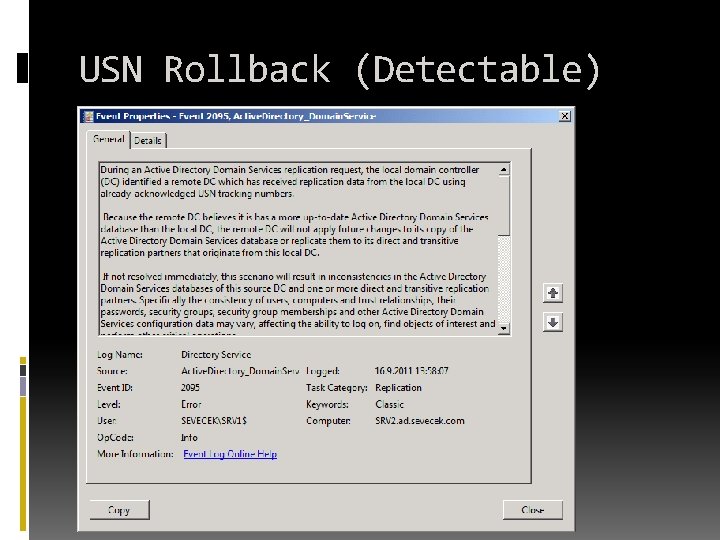Click the up arrow previous event button

pos(553,293)
